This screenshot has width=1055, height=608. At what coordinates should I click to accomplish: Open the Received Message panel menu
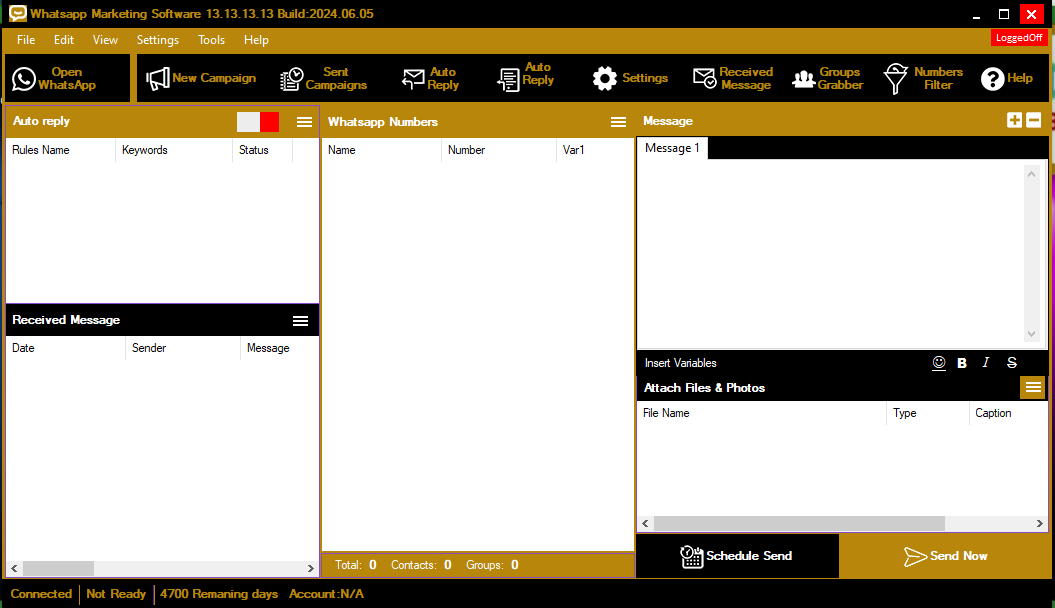[x=300, y=321]
